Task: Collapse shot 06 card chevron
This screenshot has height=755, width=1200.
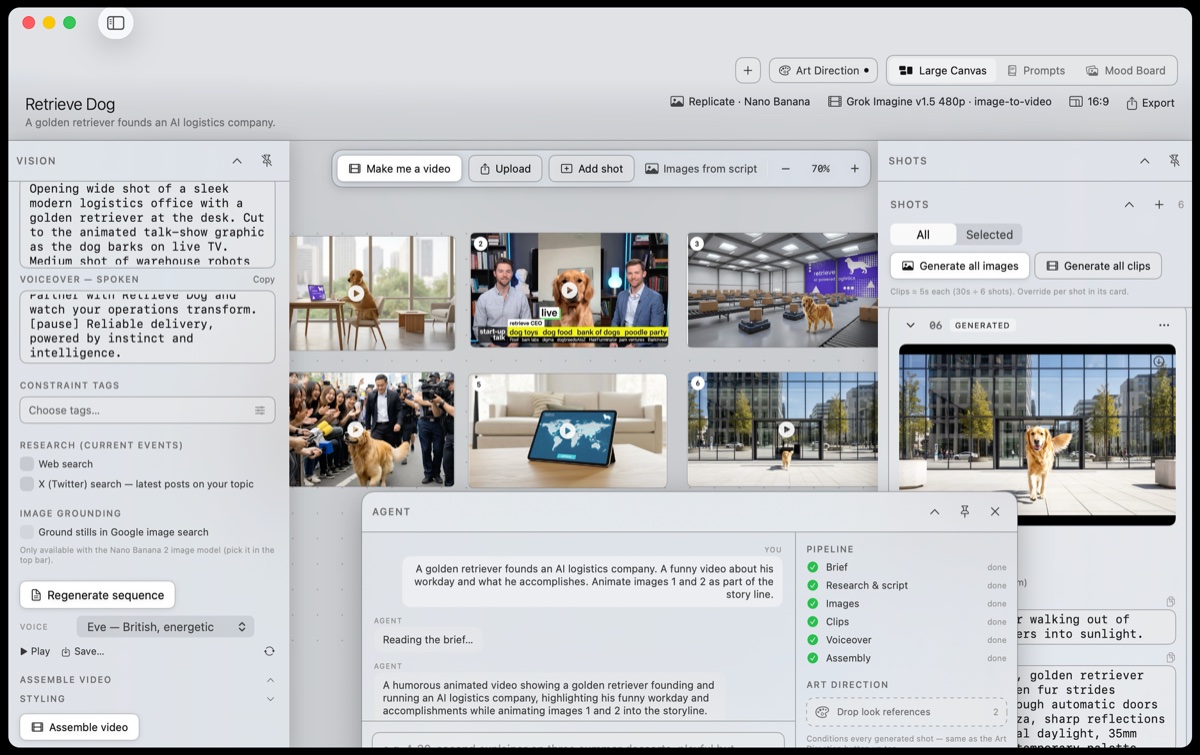Action: coord(911,325)
